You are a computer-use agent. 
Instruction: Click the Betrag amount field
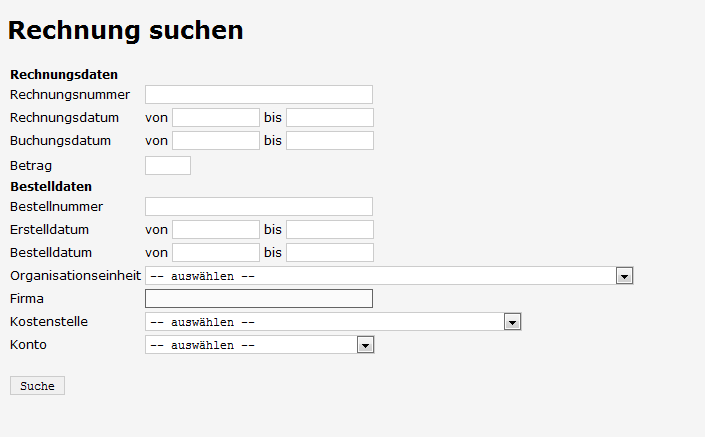click(x=167, y=166)
